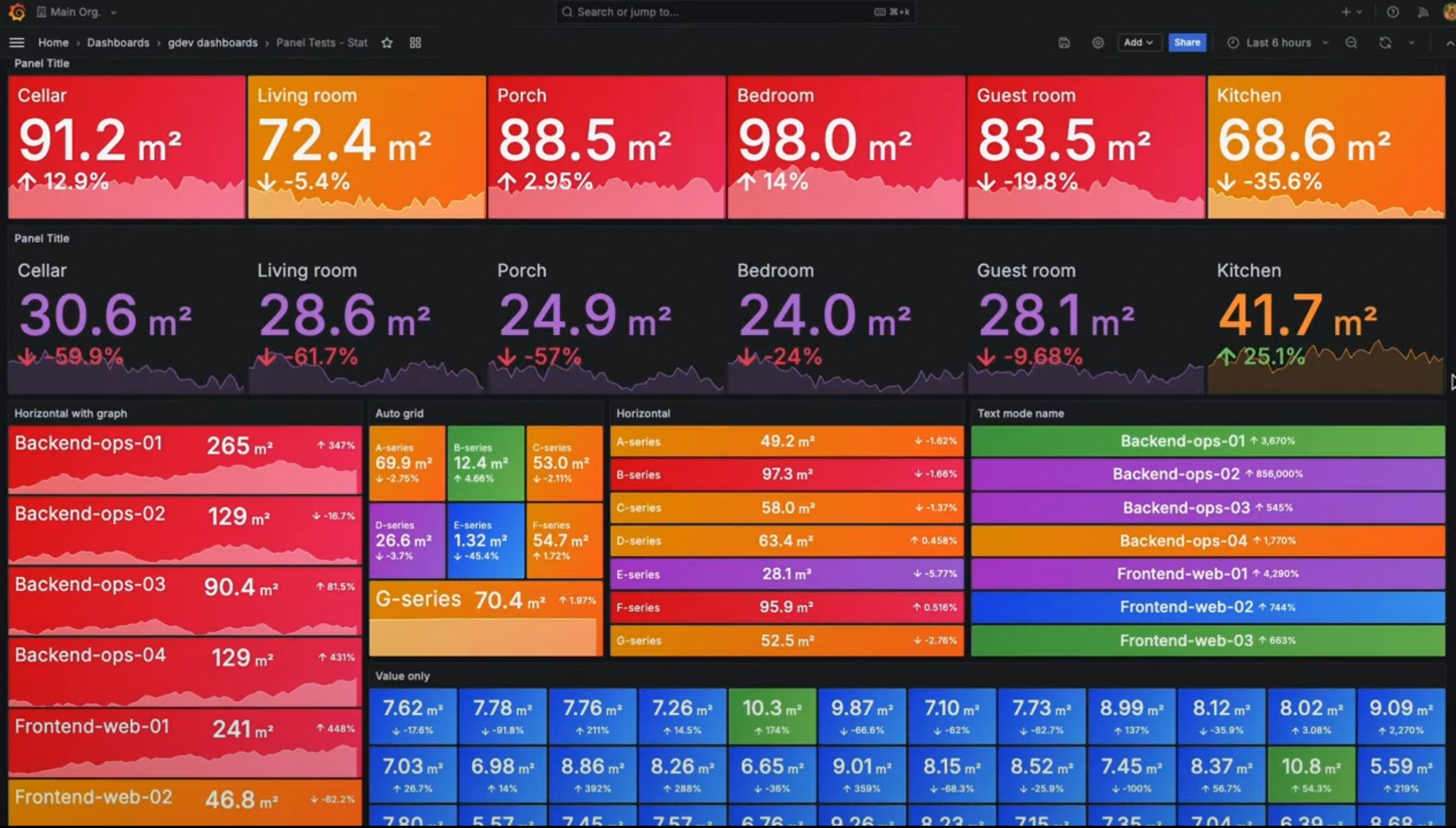Star the Panel Tests - Stat dashboard
The width and height of the screenshot is (1456, 828).
tap(387, 43)
